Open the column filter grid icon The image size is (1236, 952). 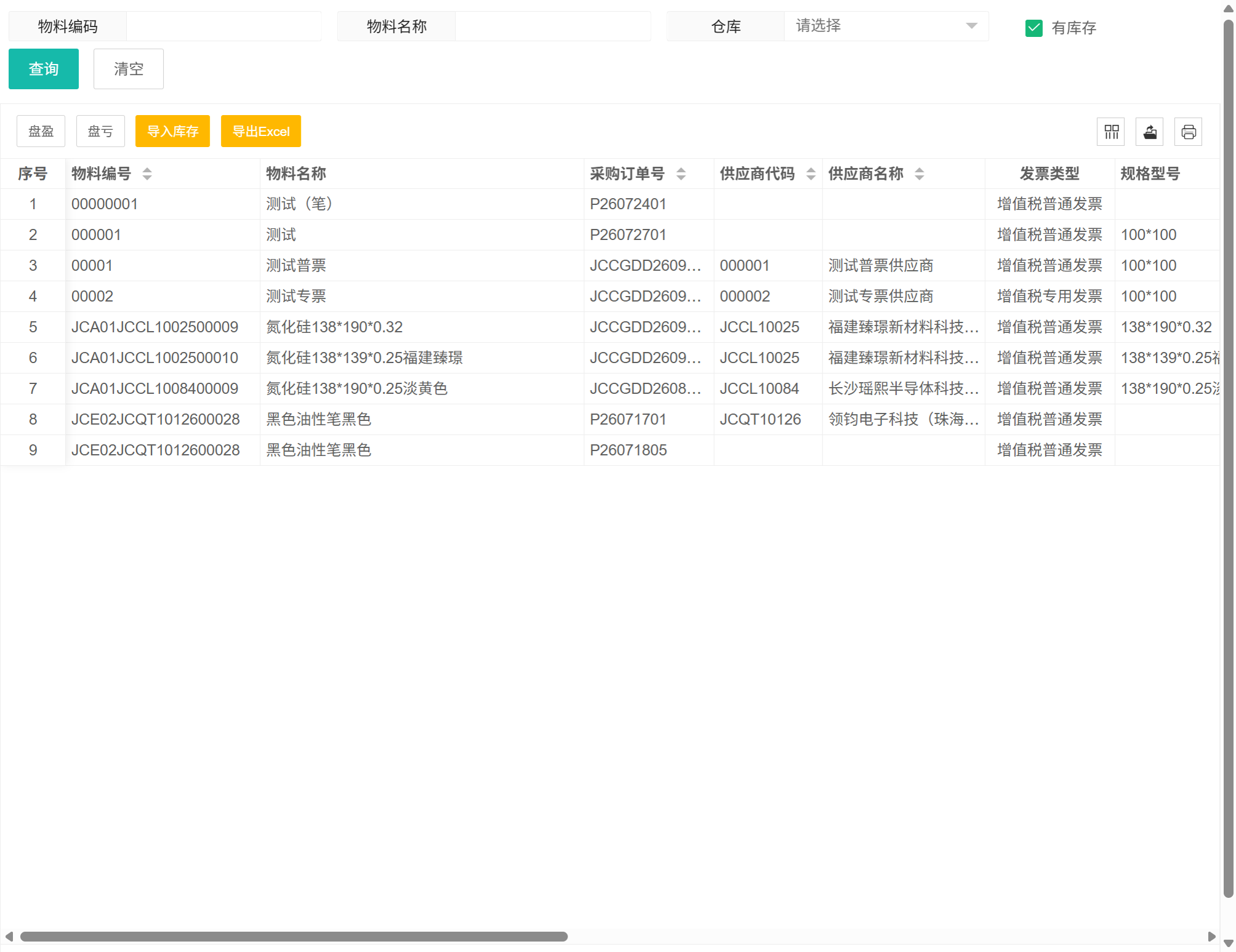pos(1111,132)
